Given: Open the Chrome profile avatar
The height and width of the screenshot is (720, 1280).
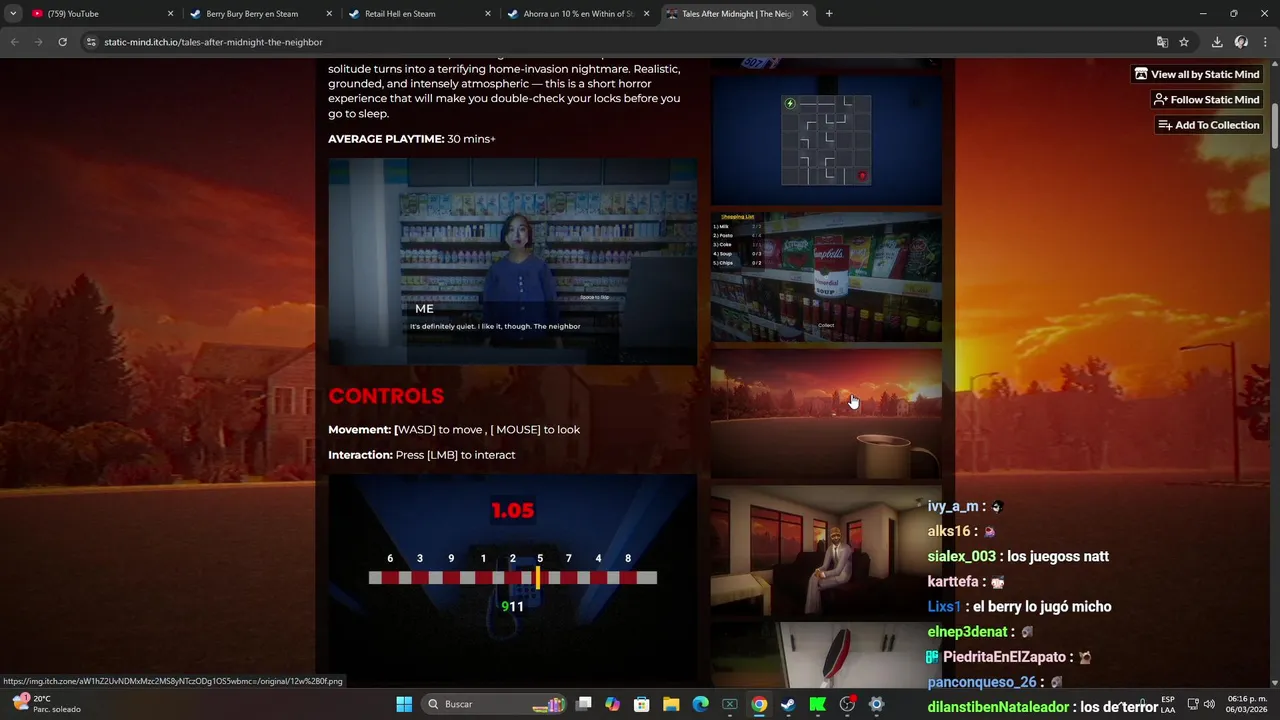Looking at the screenshot, I should [x=1241, y=42].
